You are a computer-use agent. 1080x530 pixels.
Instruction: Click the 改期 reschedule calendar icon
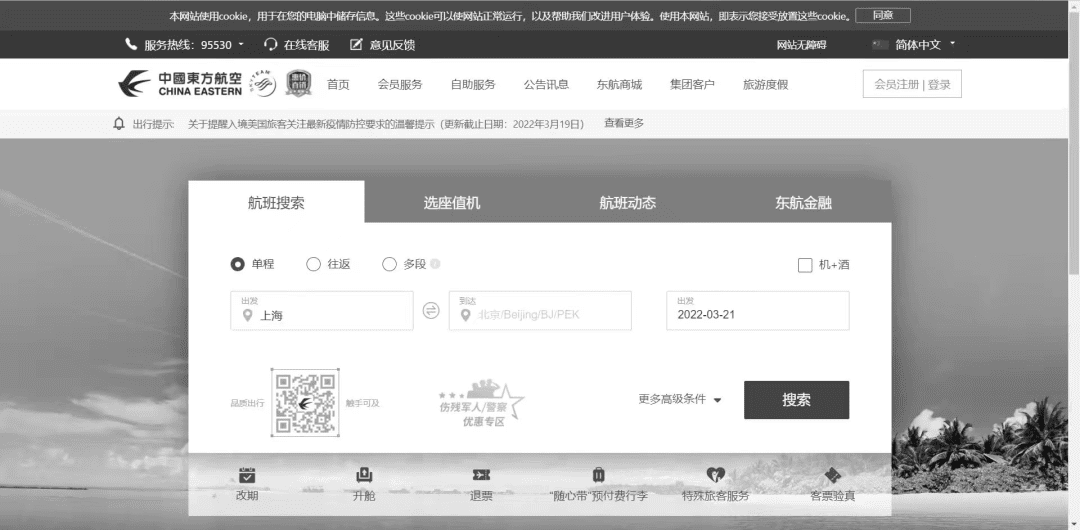[247, 476]
